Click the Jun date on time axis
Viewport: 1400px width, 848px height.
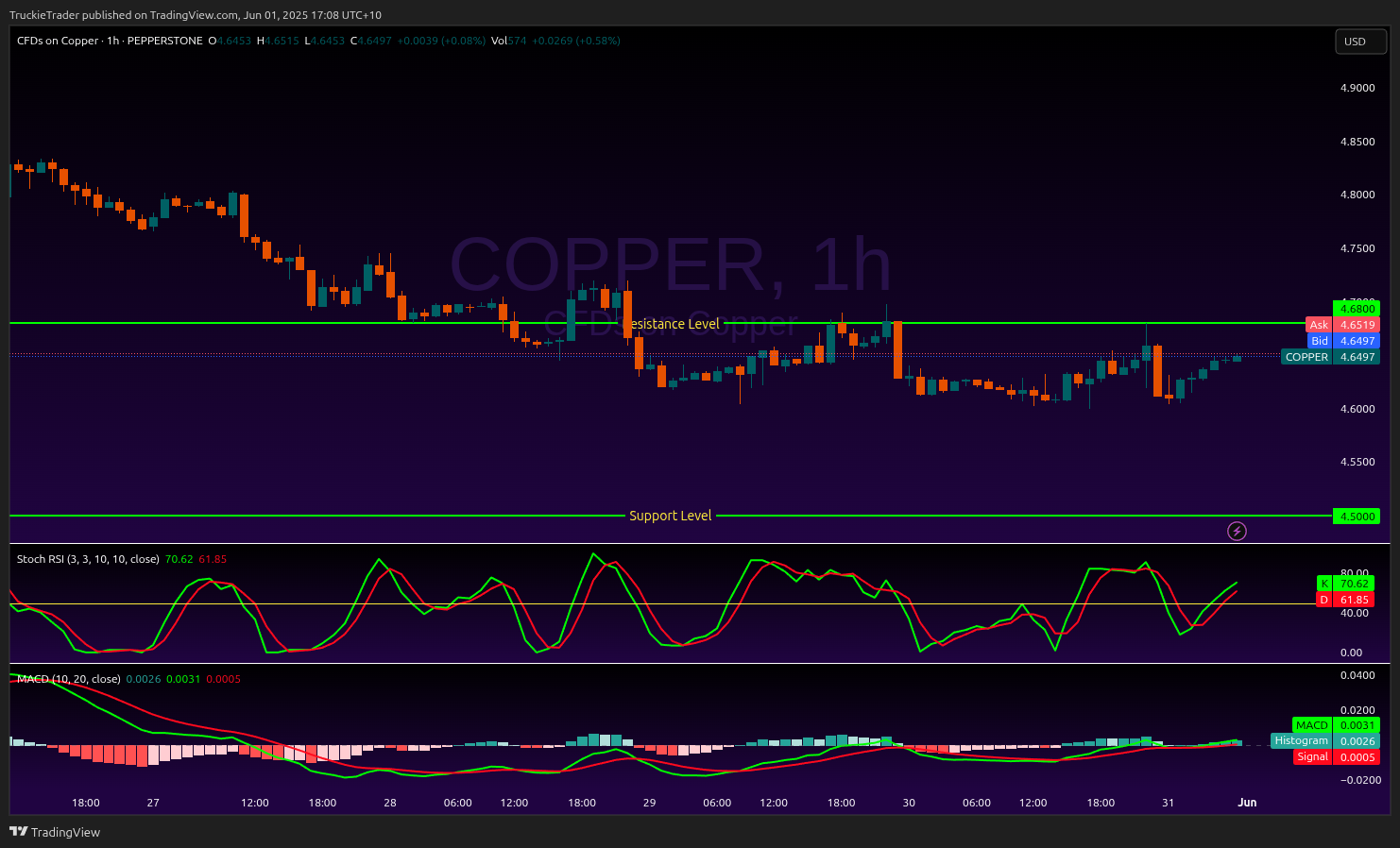pyautogui.click(x=1247, y=803)
